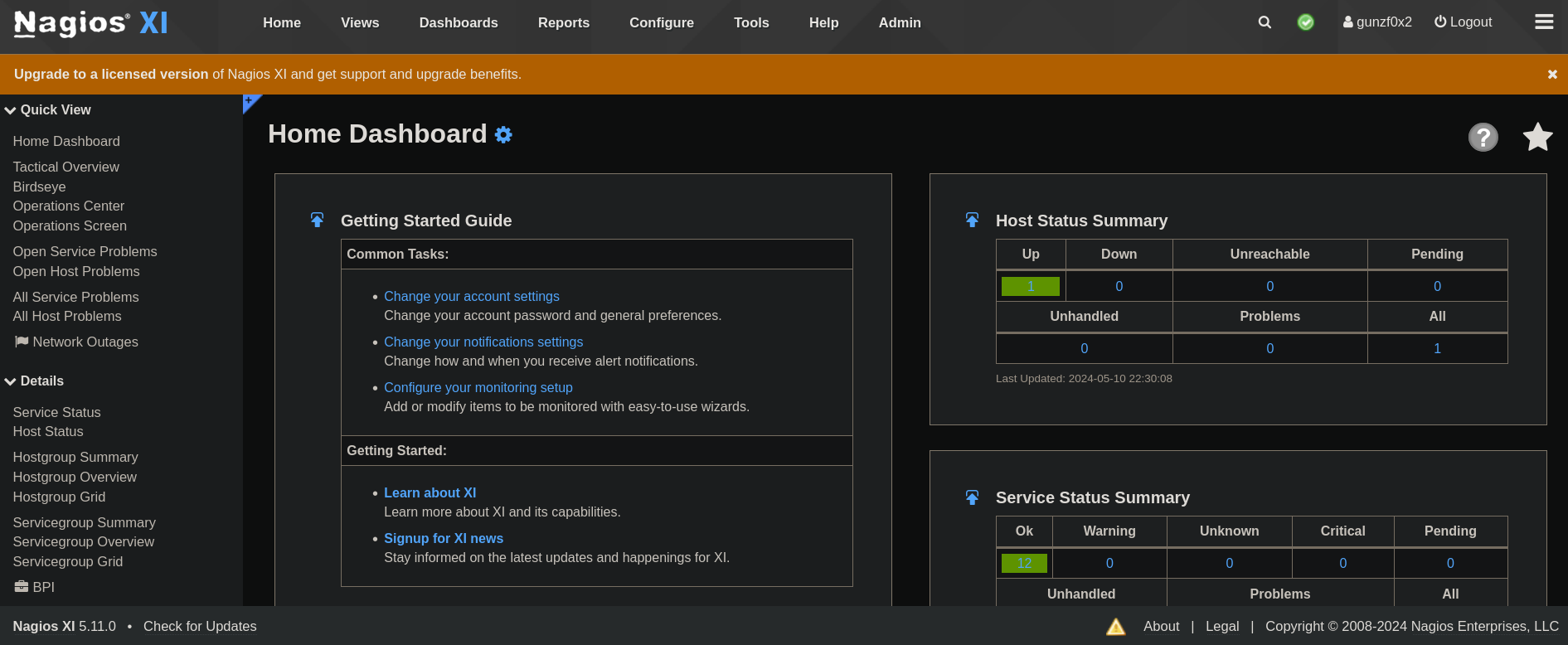Image resolution: width=1568 pixels, height=645 pixels.
Task: Open All Service Problems in sidebar
Action: pos(75,297)
